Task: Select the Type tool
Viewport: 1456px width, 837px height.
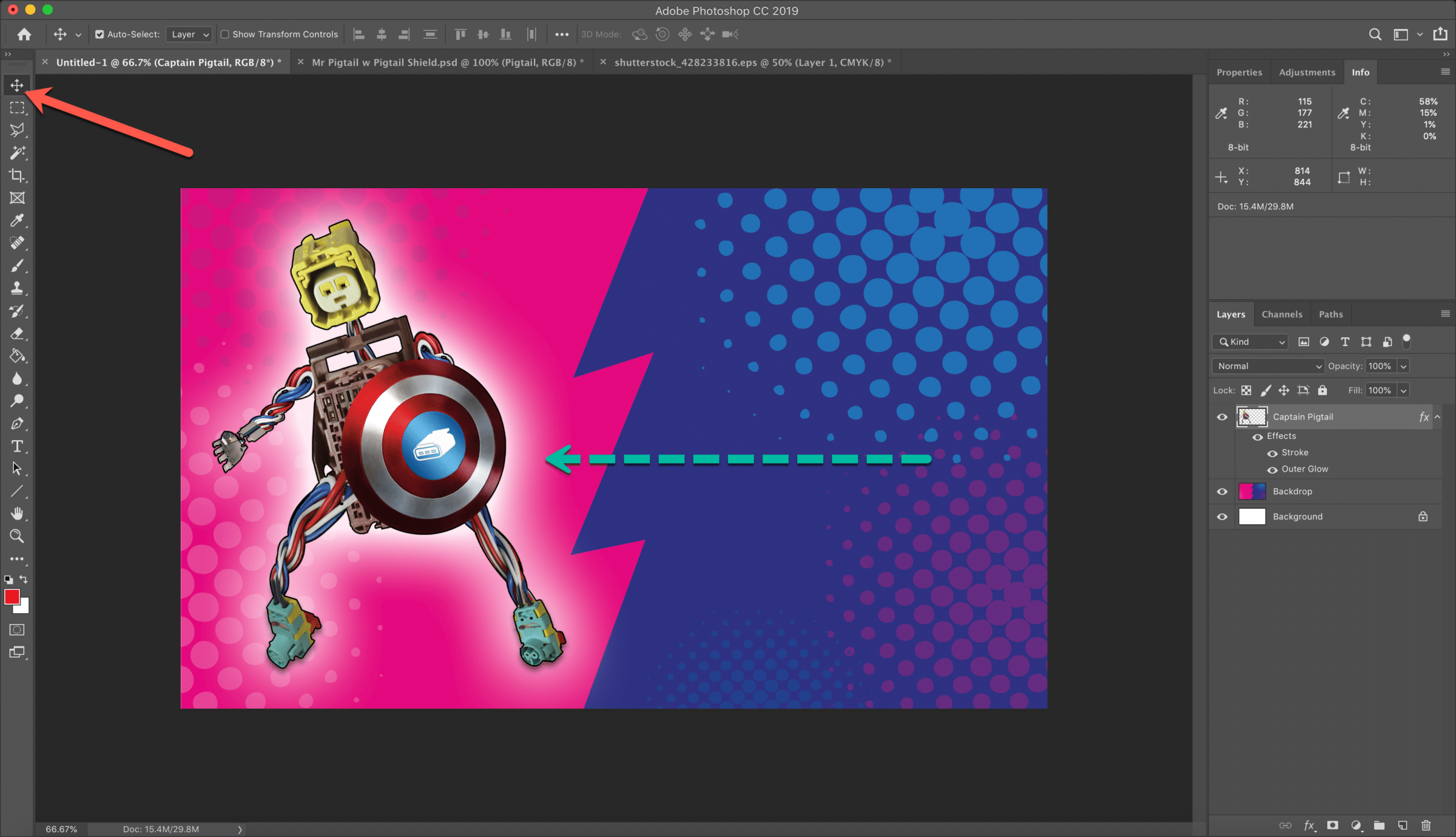Action: click(17, 446)
